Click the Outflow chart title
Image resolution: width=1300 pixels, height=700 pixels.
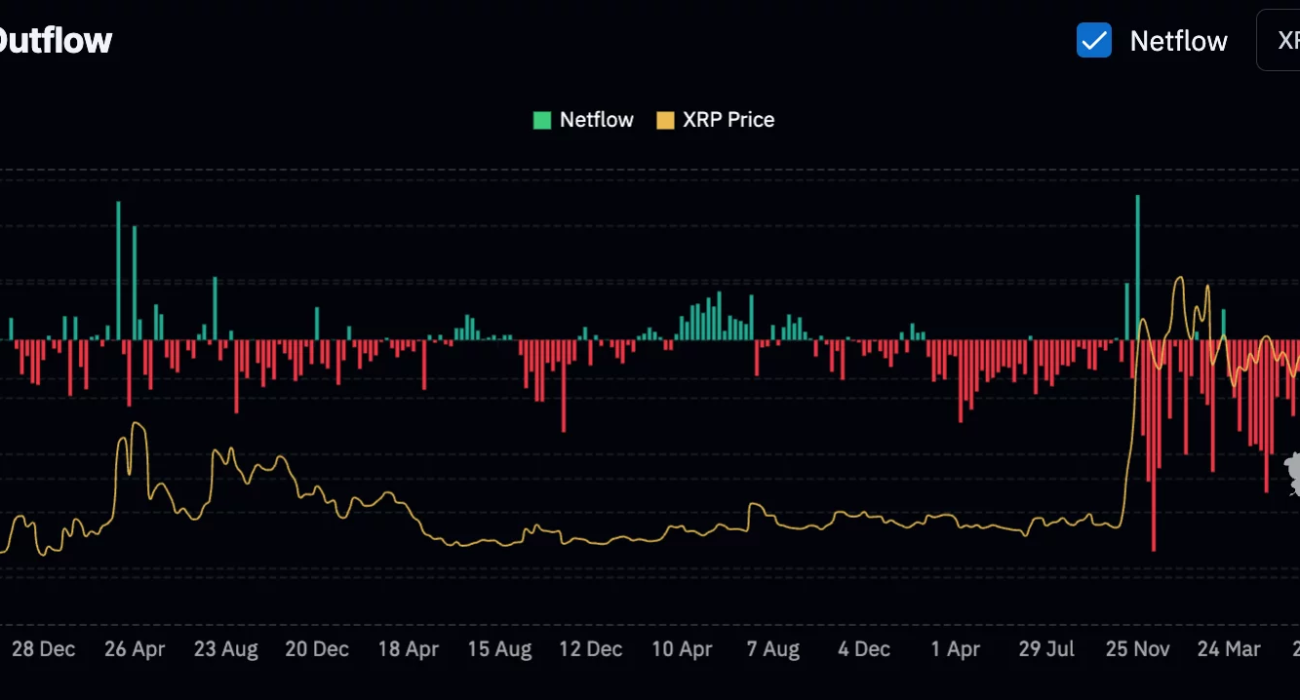[x=55, y=40]
